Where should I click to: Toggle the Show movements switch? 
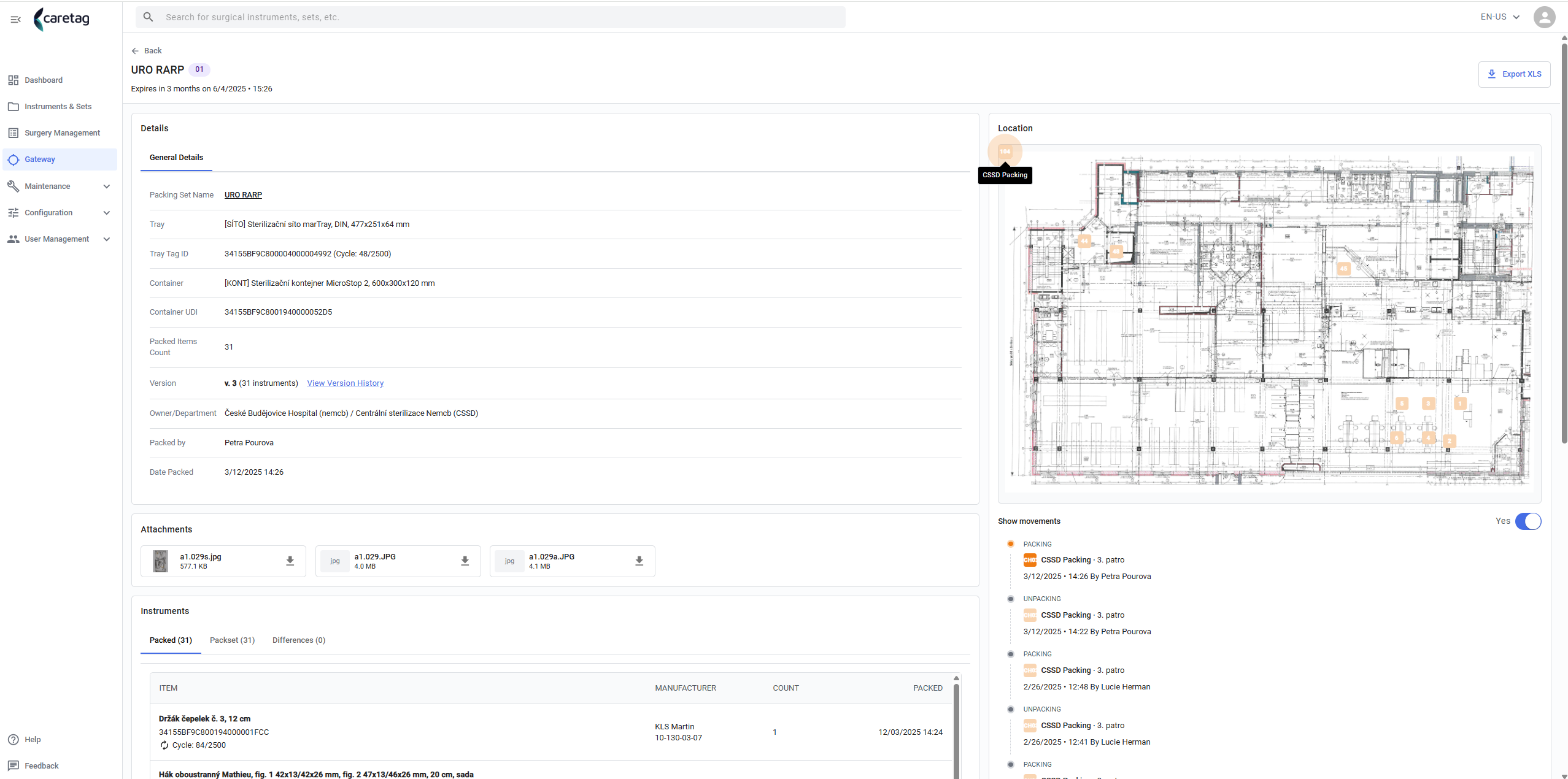[1527, 521]
